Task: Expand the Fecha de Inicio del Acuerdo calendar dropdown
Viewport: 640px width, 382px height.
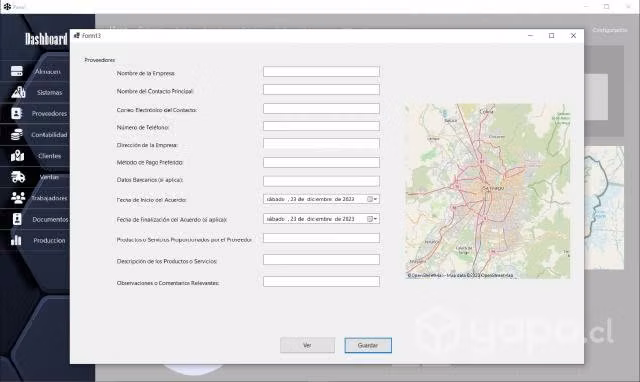Action: click(372, 199)
